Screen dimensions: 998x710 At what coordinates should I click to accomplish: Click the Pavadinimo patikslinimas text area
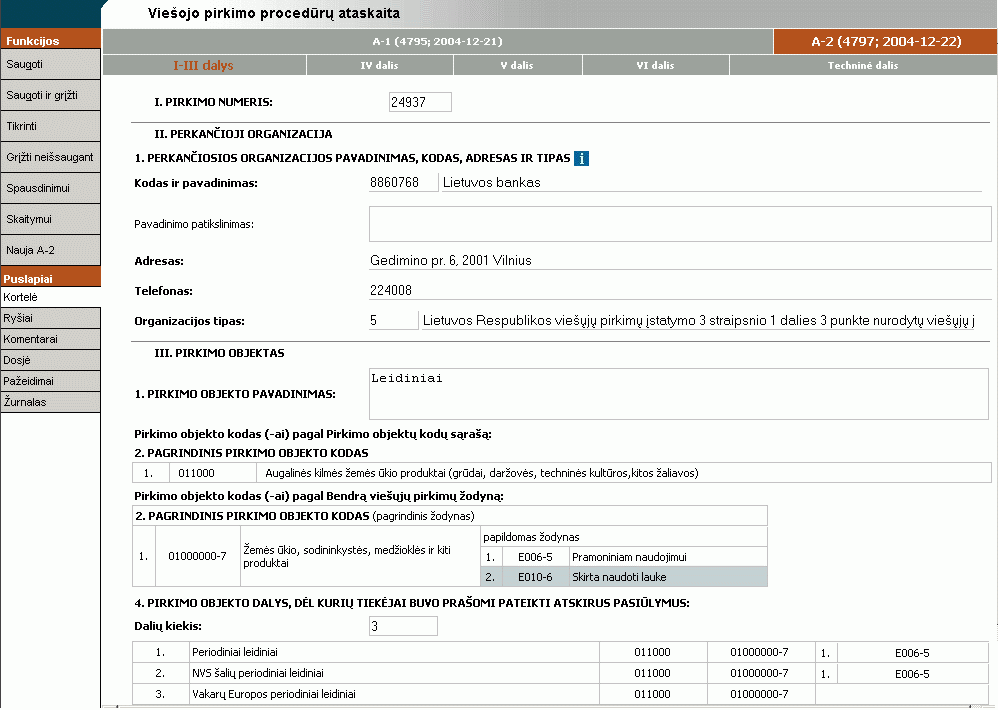point(680,224)
